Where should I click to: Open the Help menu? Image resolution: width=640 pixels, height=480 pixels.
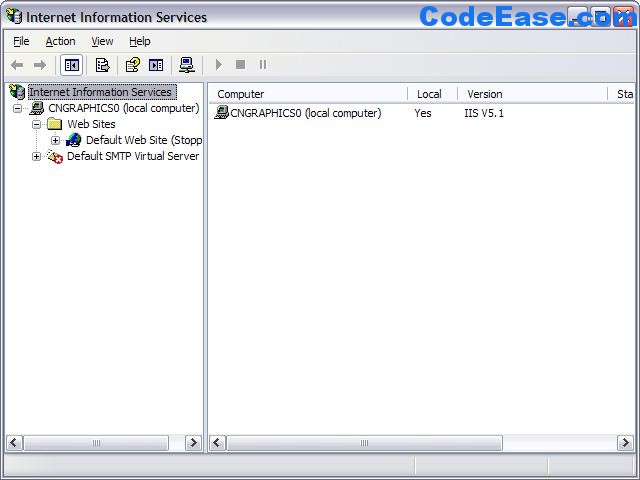[x=140, y=41]
